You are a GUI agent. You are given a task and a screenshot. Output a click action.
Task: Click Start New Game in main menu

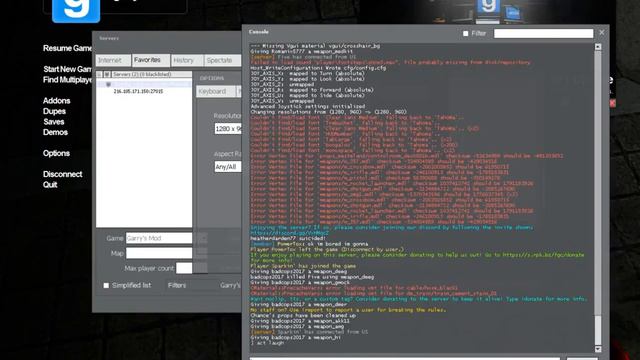pos(68,69)
